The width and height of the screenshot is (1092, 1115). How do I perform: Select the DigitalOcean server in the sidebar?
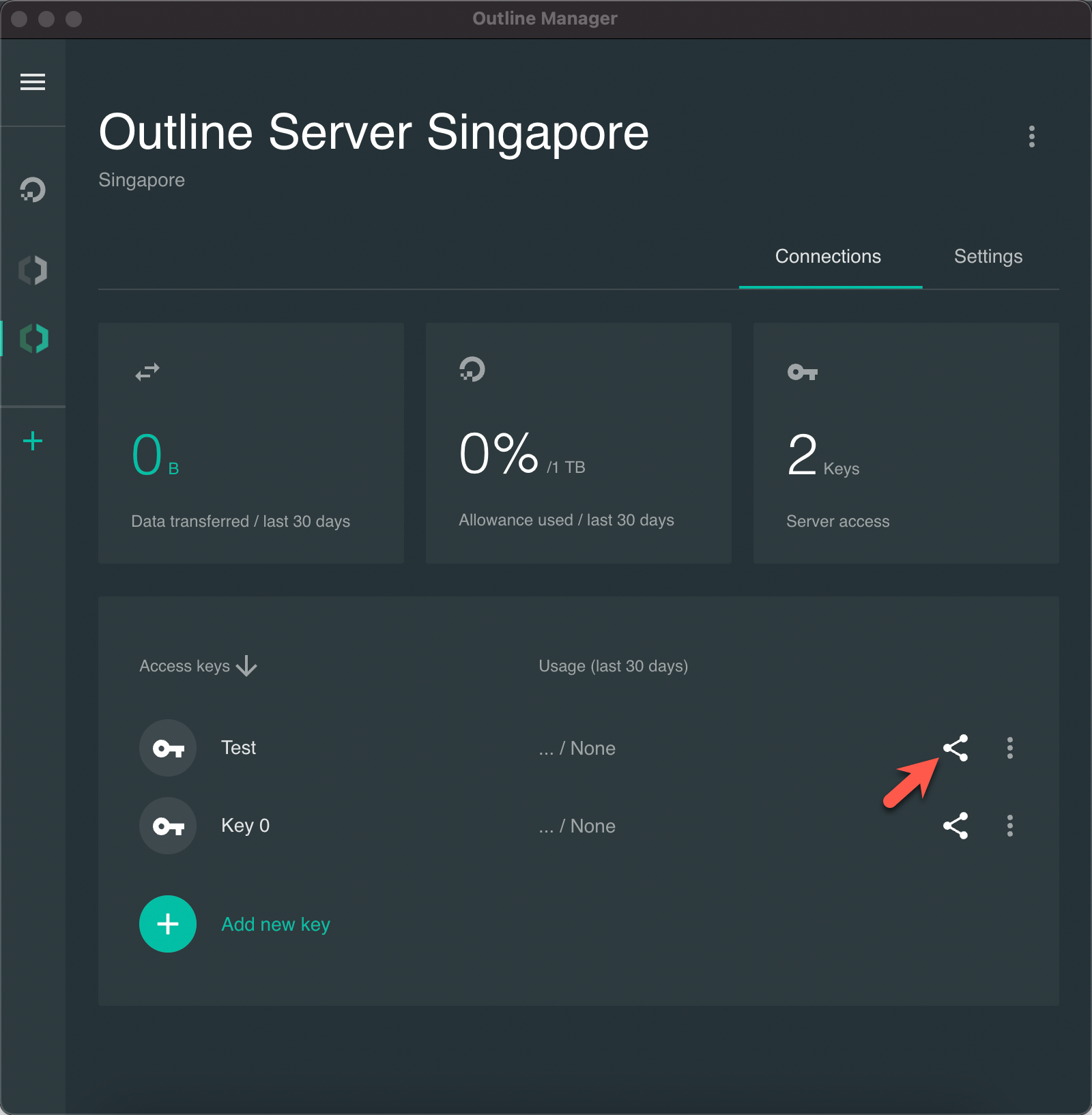pos(32,191)
